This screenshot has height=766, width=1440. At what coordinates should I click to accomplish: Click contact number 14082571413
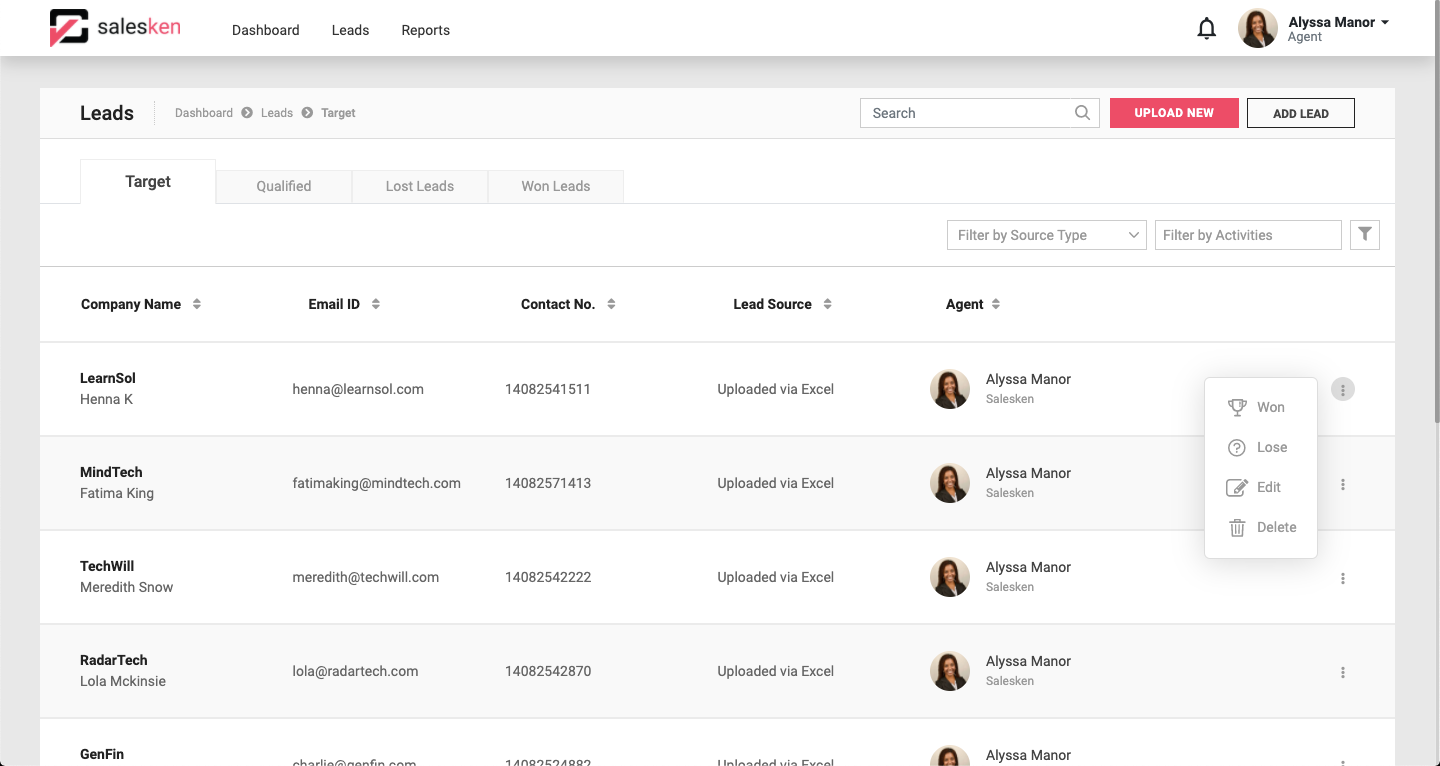(x=548, y=483)
